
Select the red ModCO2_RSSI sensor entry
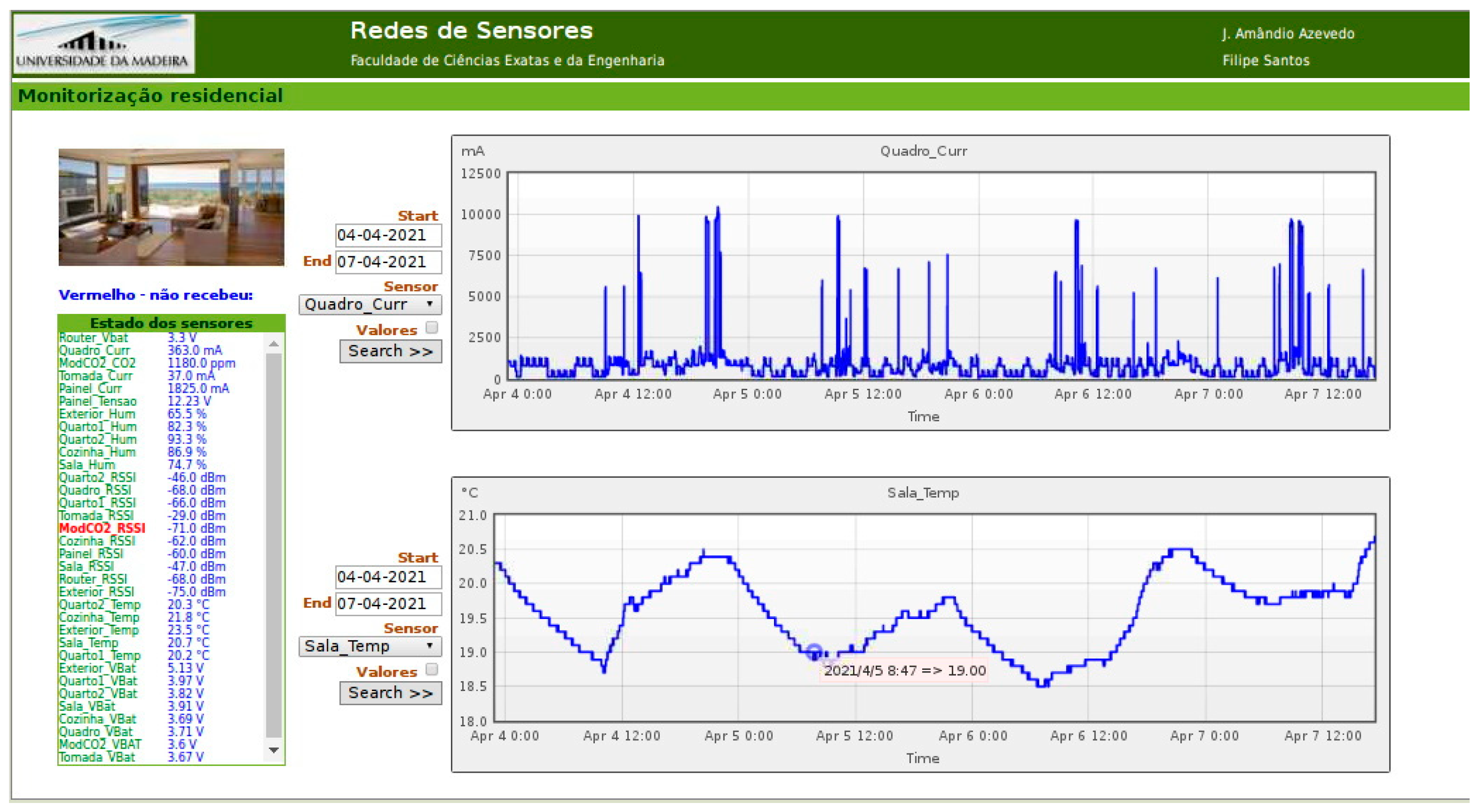pyautogui.click(x=102, y=528)
